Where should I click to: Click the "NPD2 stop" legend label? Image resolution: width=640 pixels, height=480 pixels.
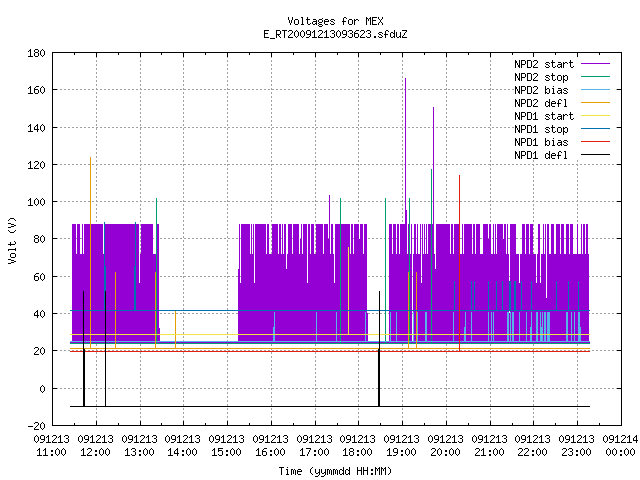(x=541, y=77)
